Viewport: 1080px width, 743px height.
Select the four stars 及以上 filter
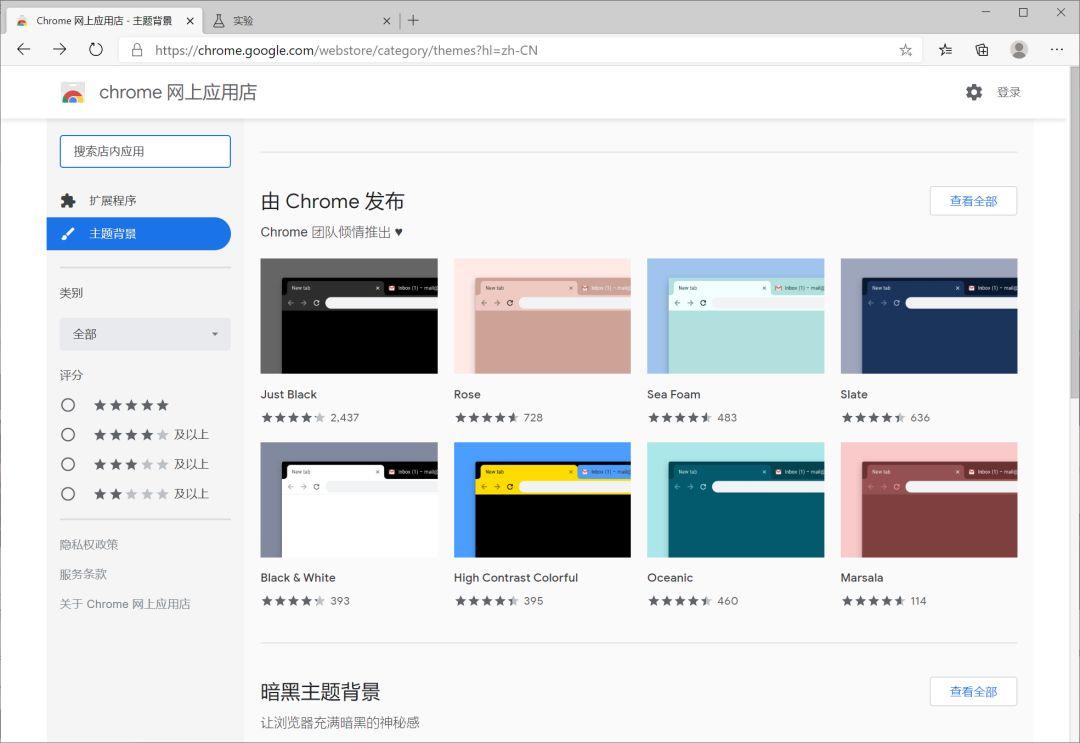(x=68, y=435)
